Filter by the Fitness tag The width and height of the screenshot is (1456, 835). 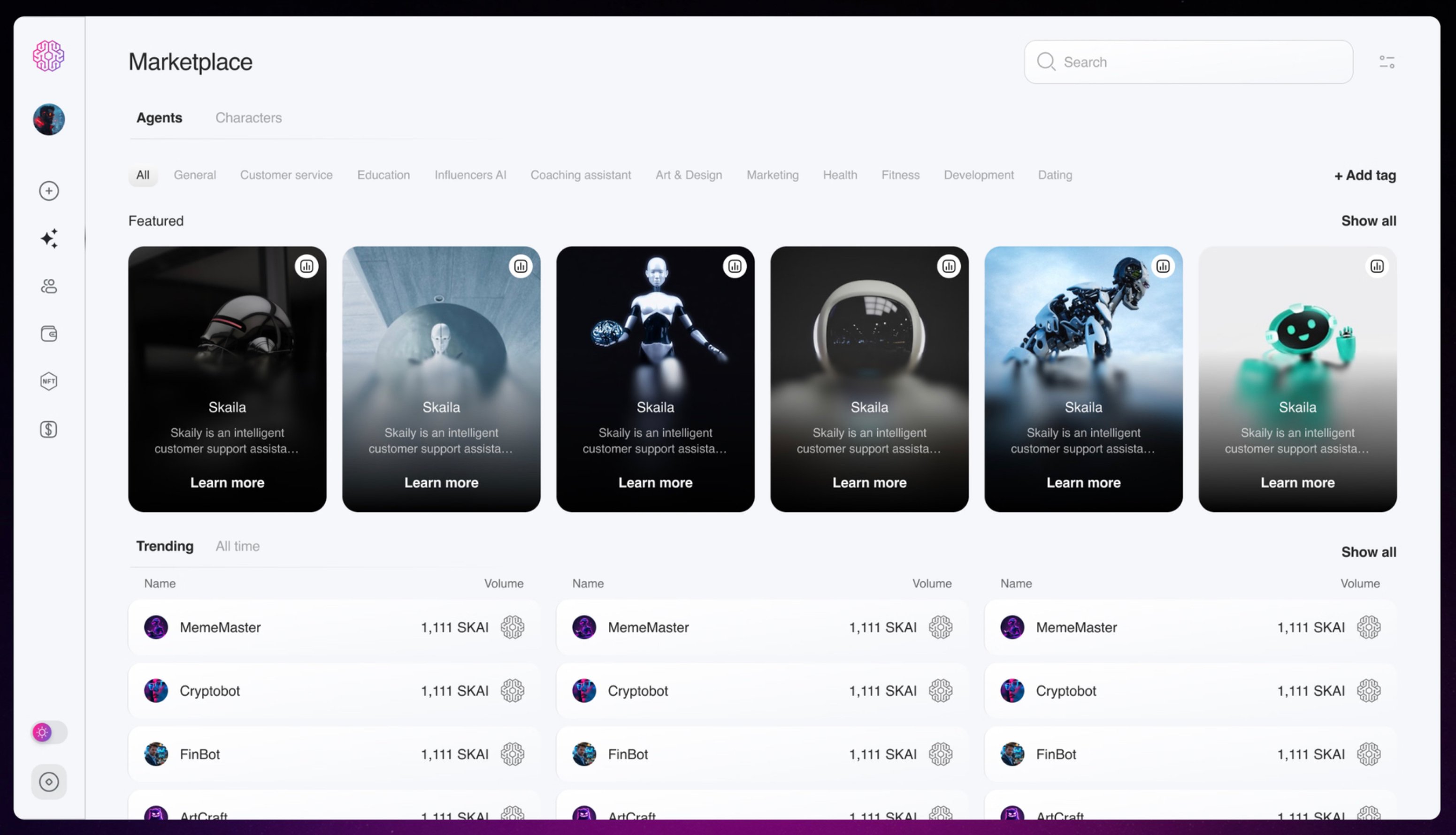900,175
